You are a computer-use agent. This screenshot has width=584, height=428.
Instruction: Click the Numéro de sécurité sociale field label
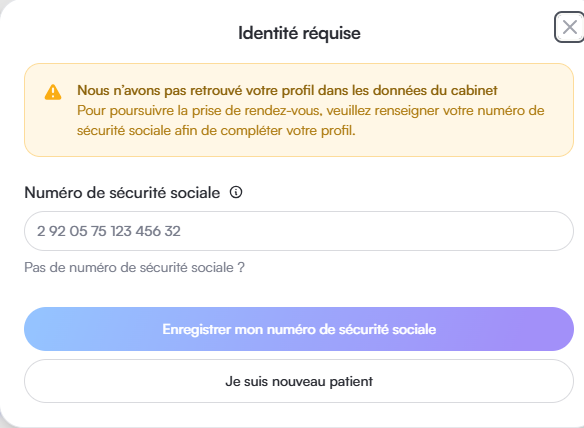[122, 193]
